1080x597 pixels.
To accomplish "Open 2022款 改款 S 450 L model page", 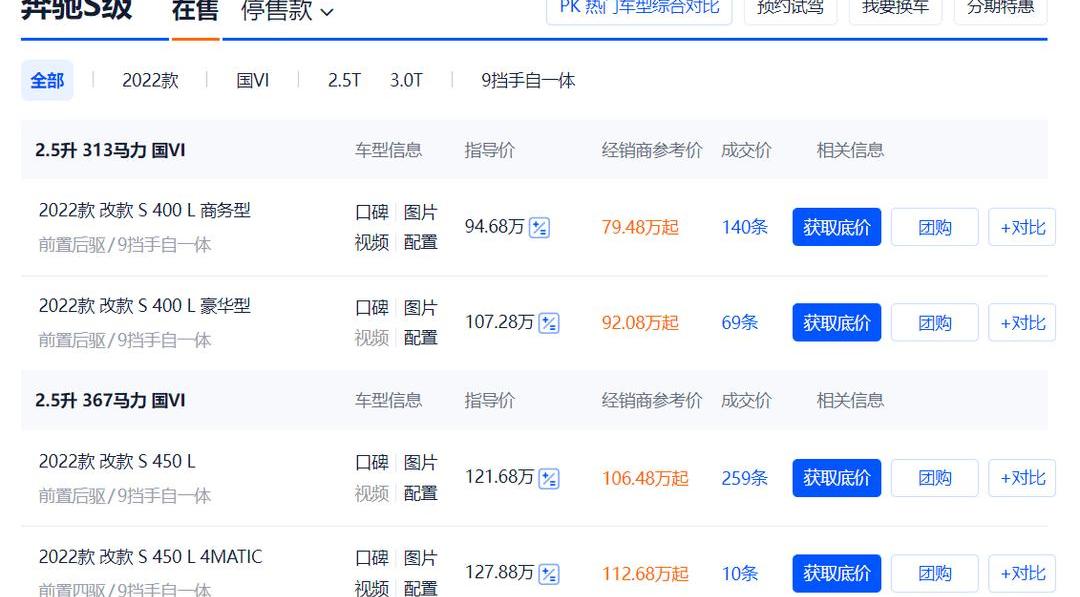I will (117, 461).
